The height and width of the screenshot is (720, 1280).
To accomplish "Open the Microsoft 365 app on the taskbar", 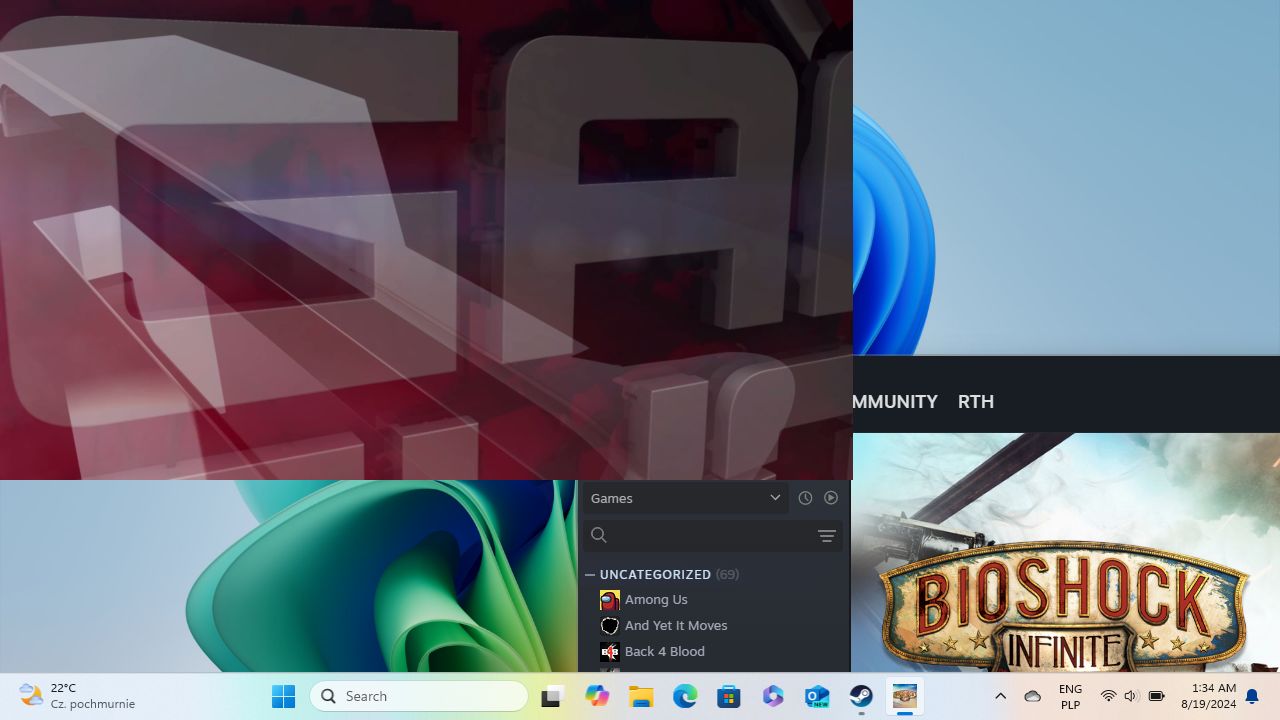I will [x=773, y=696].
